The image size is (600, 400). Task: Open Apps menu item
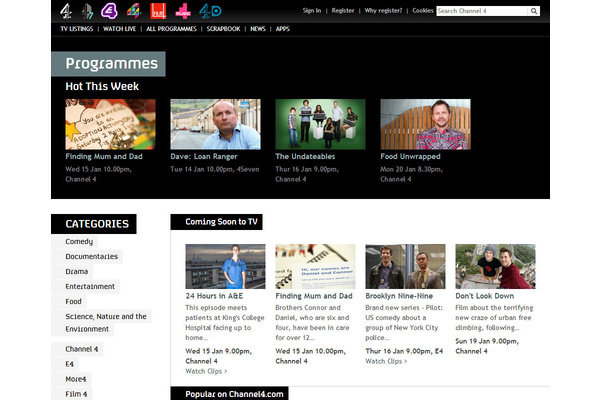pyautogui.click(x=283, y=29)
